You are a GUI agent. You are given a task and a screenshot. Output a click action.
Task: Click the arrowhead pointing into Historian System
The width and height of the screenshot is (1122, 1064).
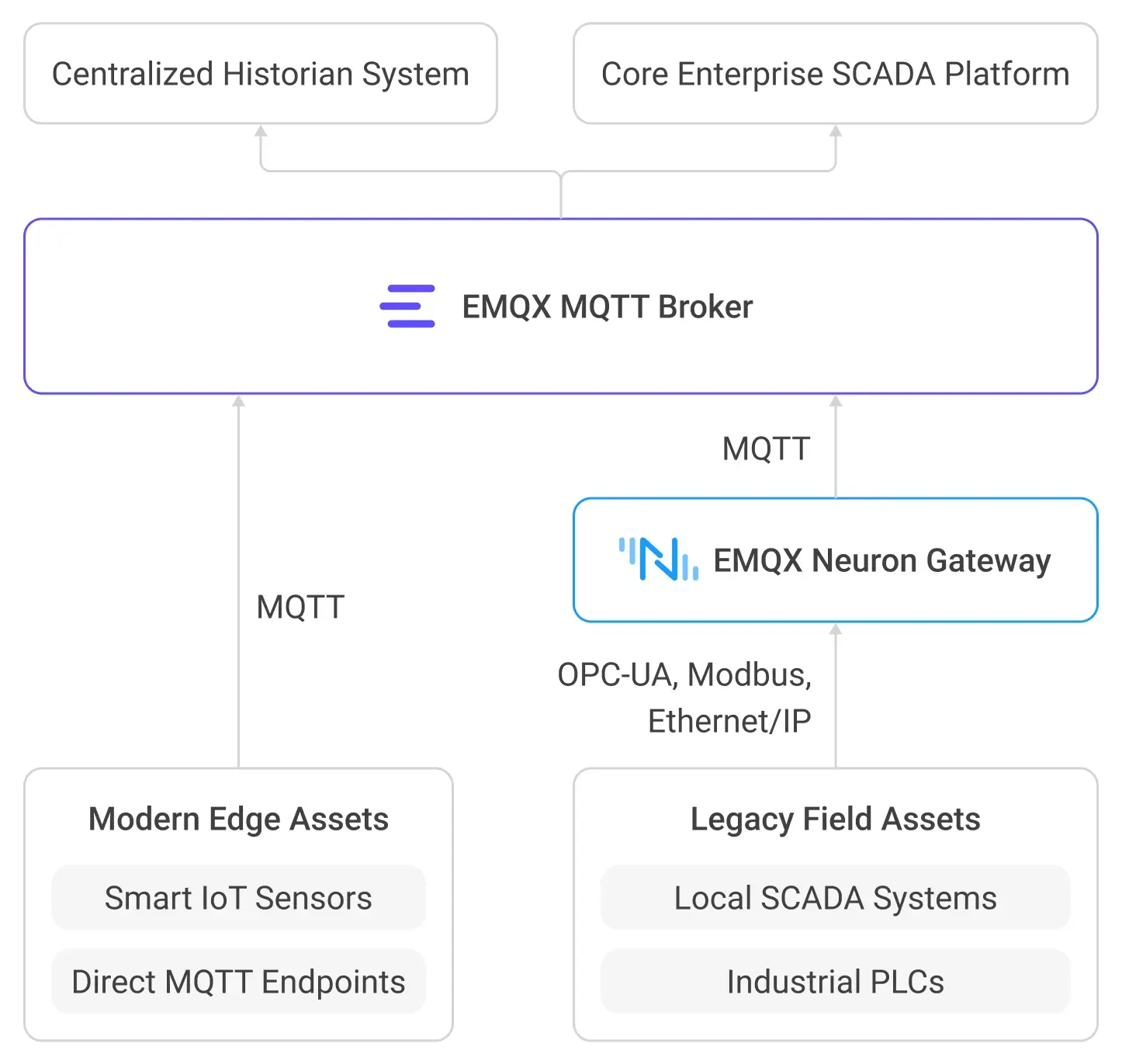[x=261, y=131]
